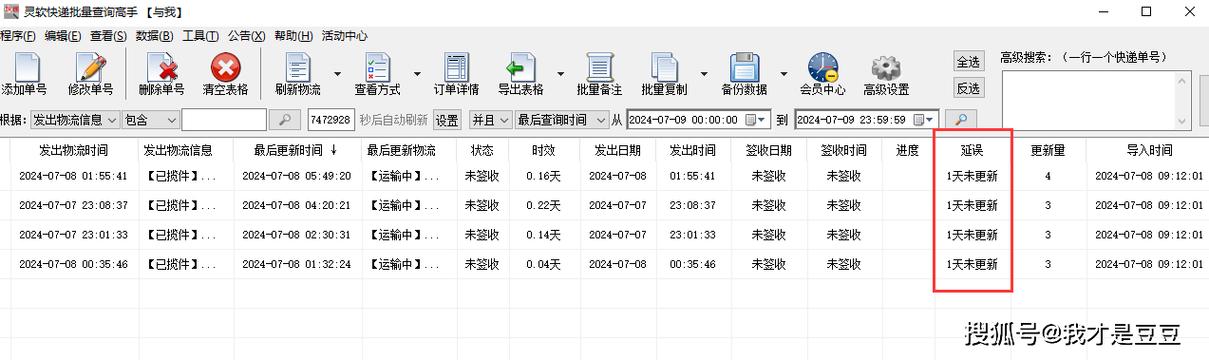1209x360 pixels.
Task: Click the 0.16天 cell
Action: pos(544,176)
